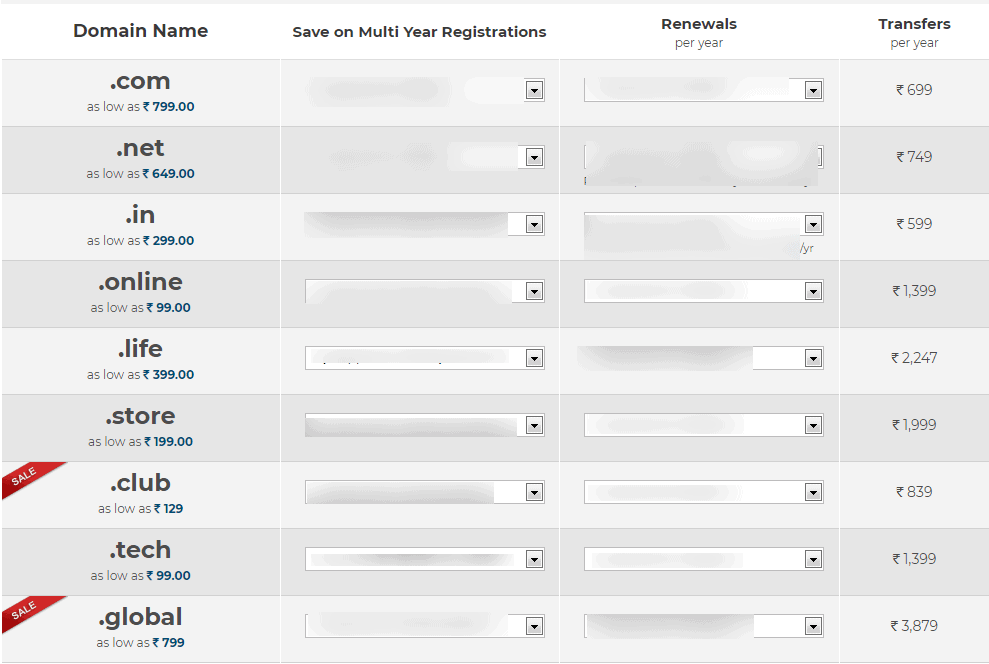The width and height of the screenshot is (989, 664).
Task: Select the .tech domain name
Action: click(x=140, y=549)
